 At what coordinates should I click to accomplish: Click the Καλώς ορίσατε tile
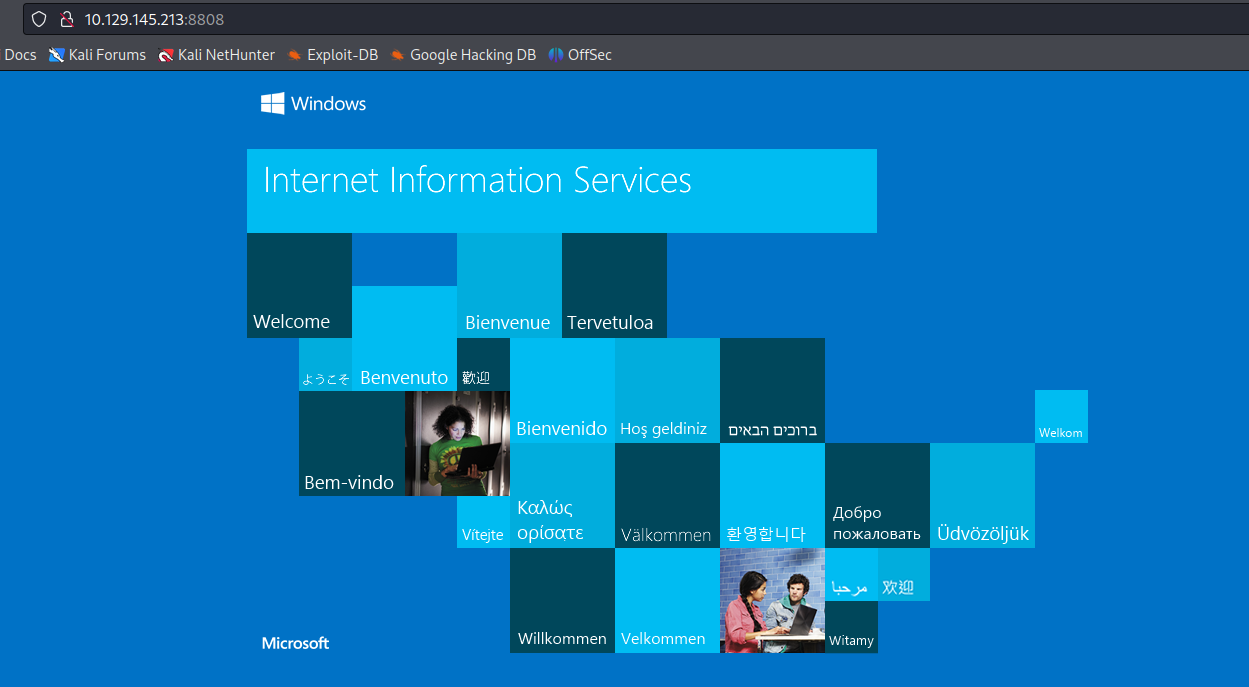[562, 495]
